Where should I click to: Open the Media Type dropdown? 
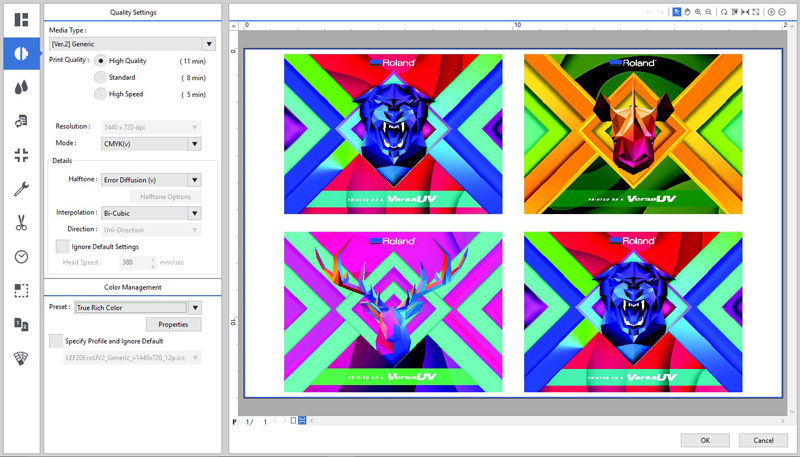tap(132, 44)
